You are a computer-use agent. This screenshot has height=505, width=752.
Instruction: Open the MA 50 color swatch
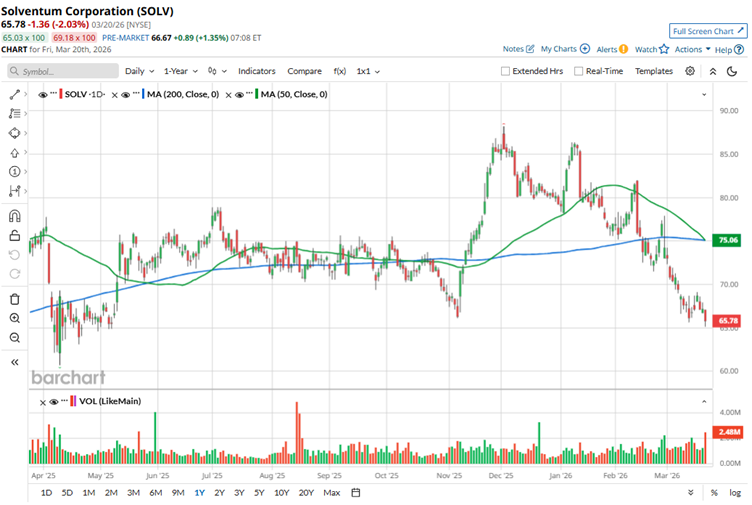coord(257,94)
